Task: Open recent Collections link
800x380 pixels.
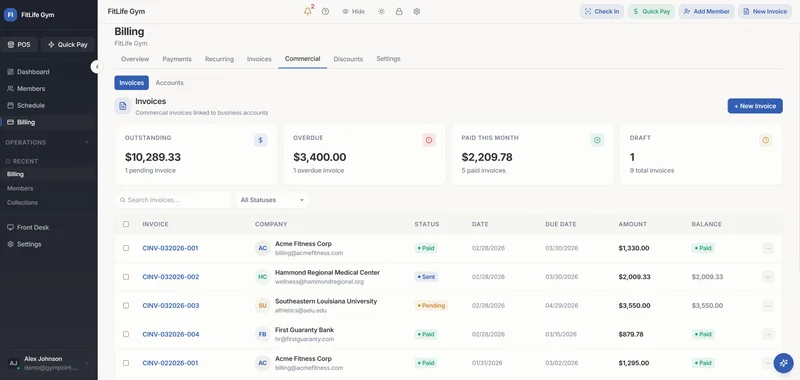Action: click(22, 202)
